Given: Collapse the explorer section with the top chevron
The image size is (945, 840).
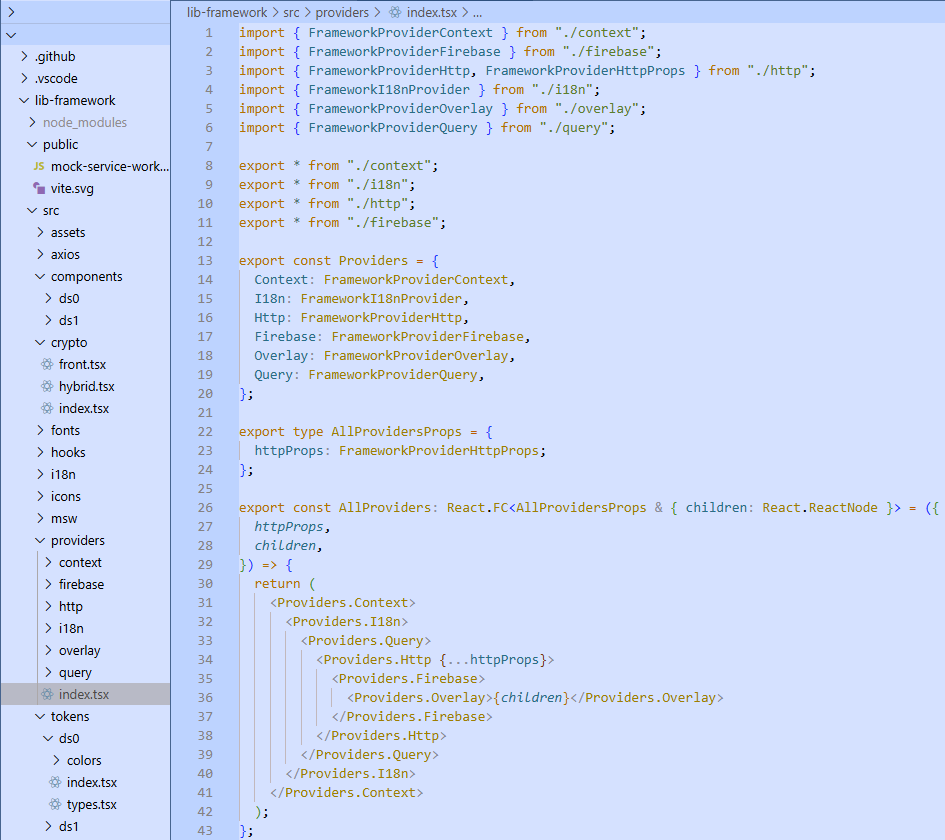Looking at the screenshot, I should coord(10,34).
